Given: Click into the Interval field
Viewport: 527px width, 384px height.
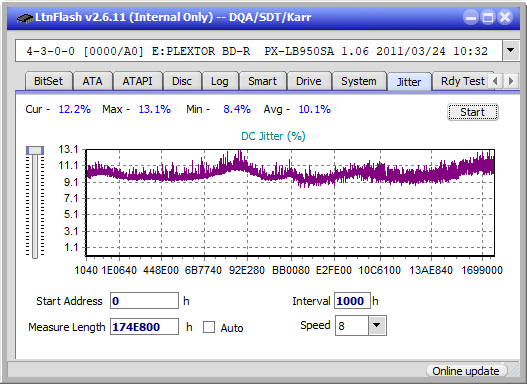Looking at the screenshot, I should 352,301.
